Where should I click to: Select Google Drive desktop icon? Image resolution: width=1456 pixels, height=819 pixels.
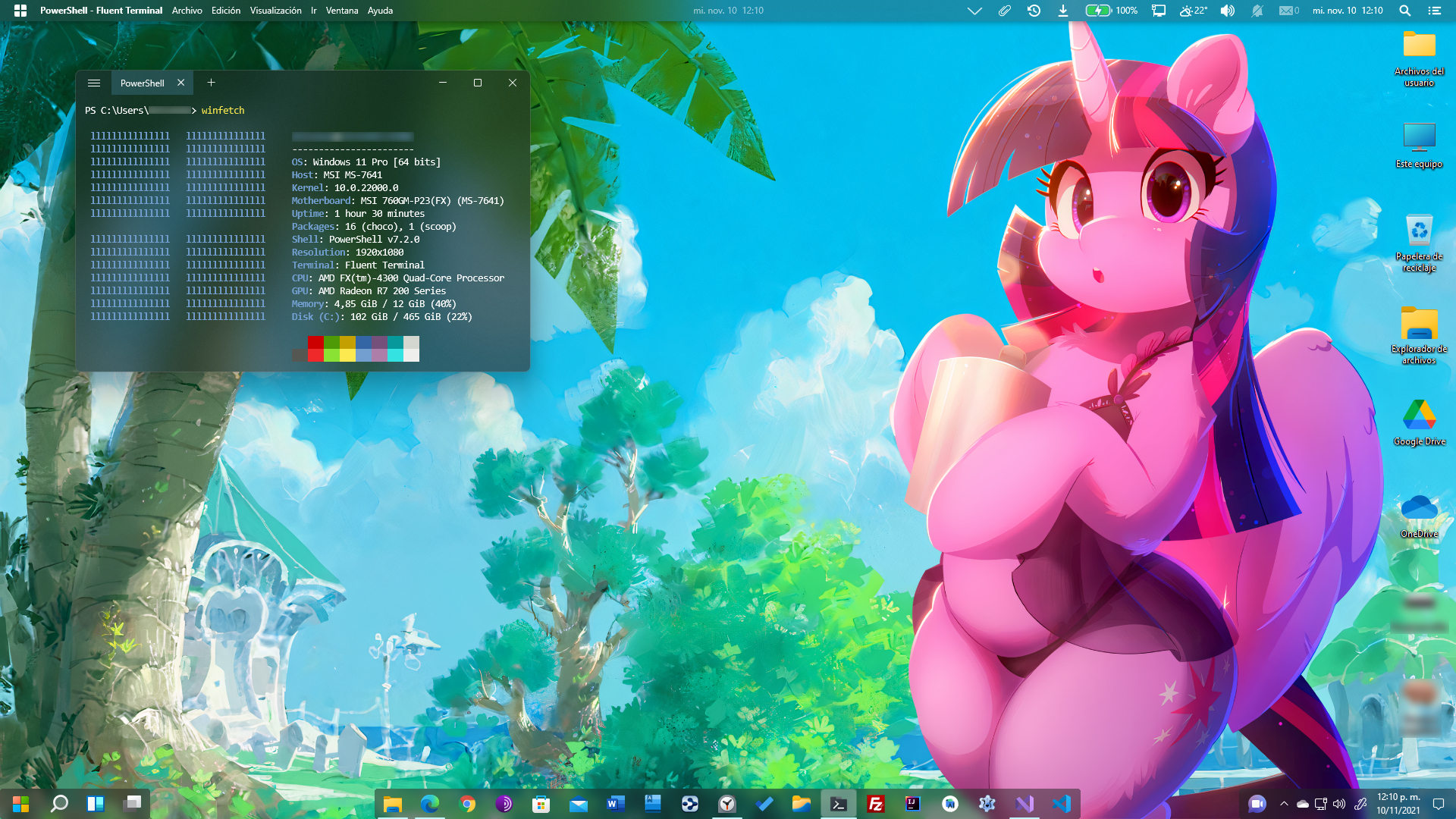tap(1419, 423)
